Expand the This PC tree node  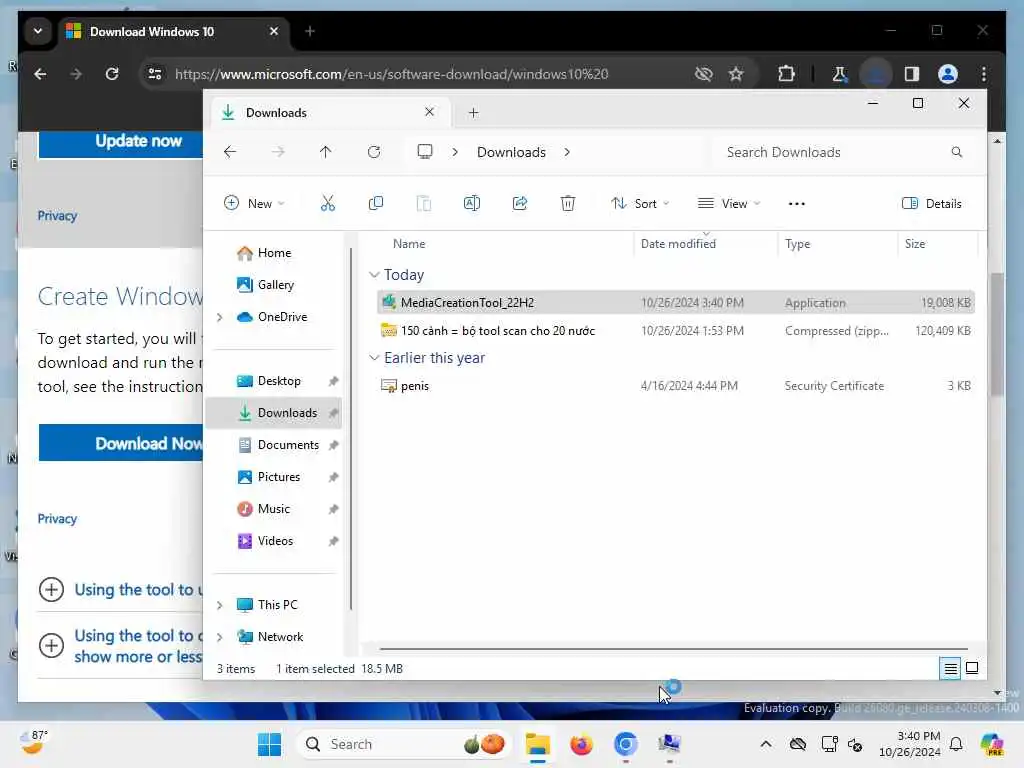click(x=219, y=605)
